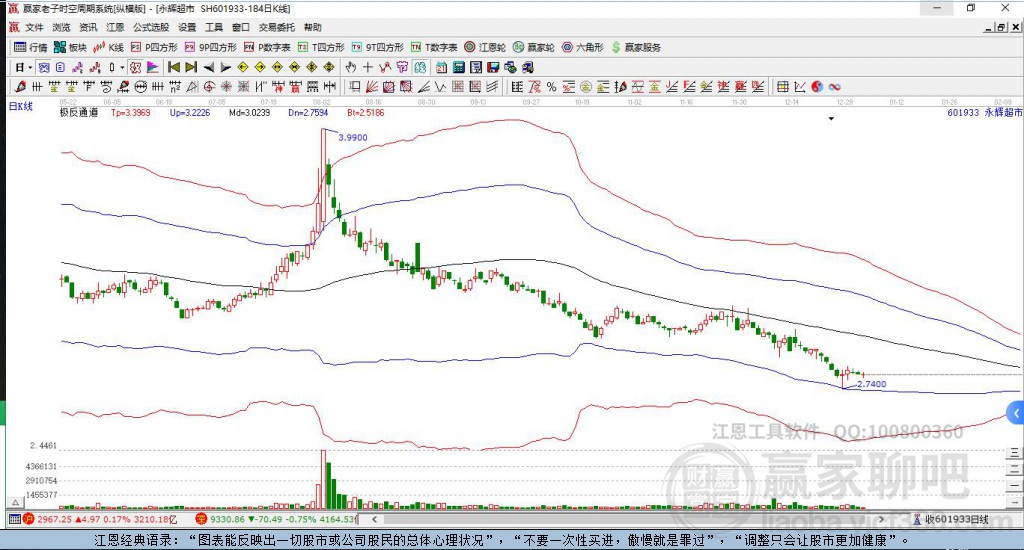Click the colorful flag icon
Screen dimensions: 1024x550
tap(152, 67)
